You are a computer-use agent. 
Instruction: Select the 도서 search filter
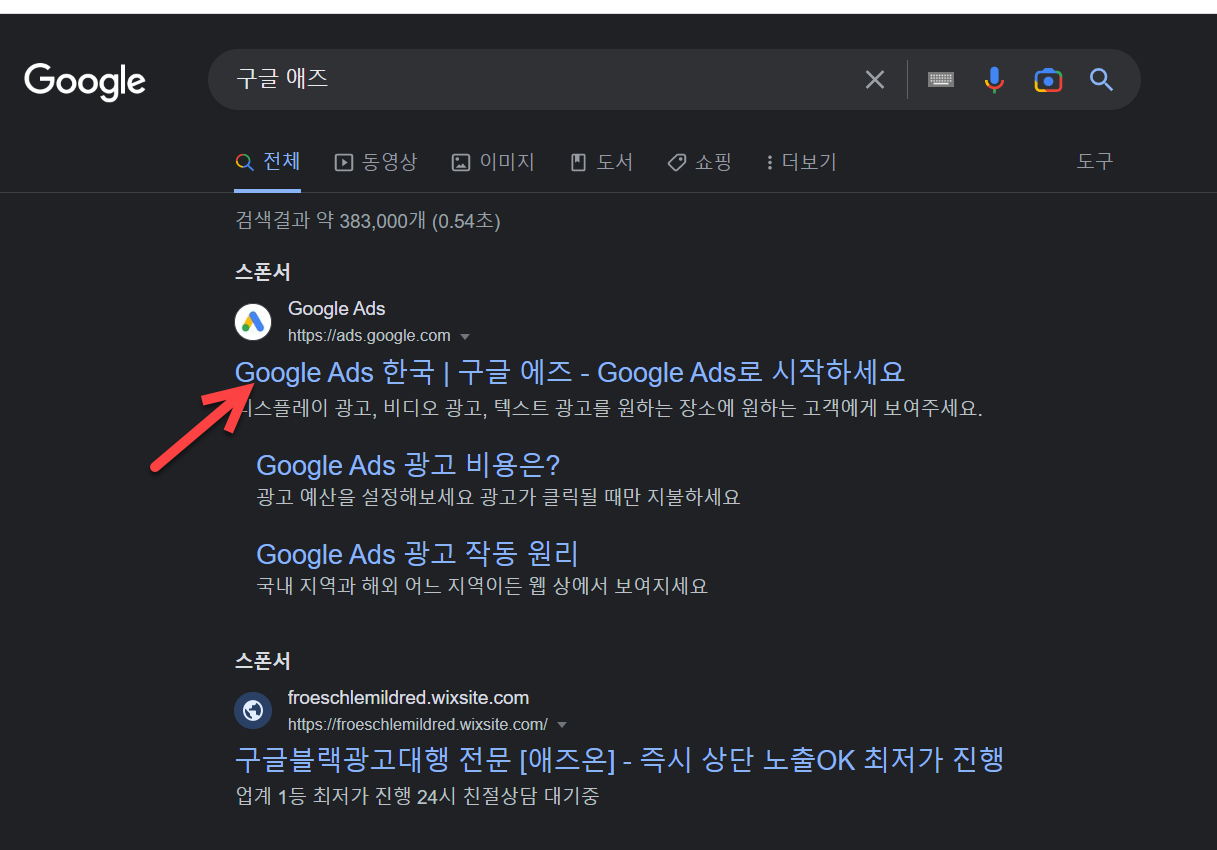click(x=601, y=161)
